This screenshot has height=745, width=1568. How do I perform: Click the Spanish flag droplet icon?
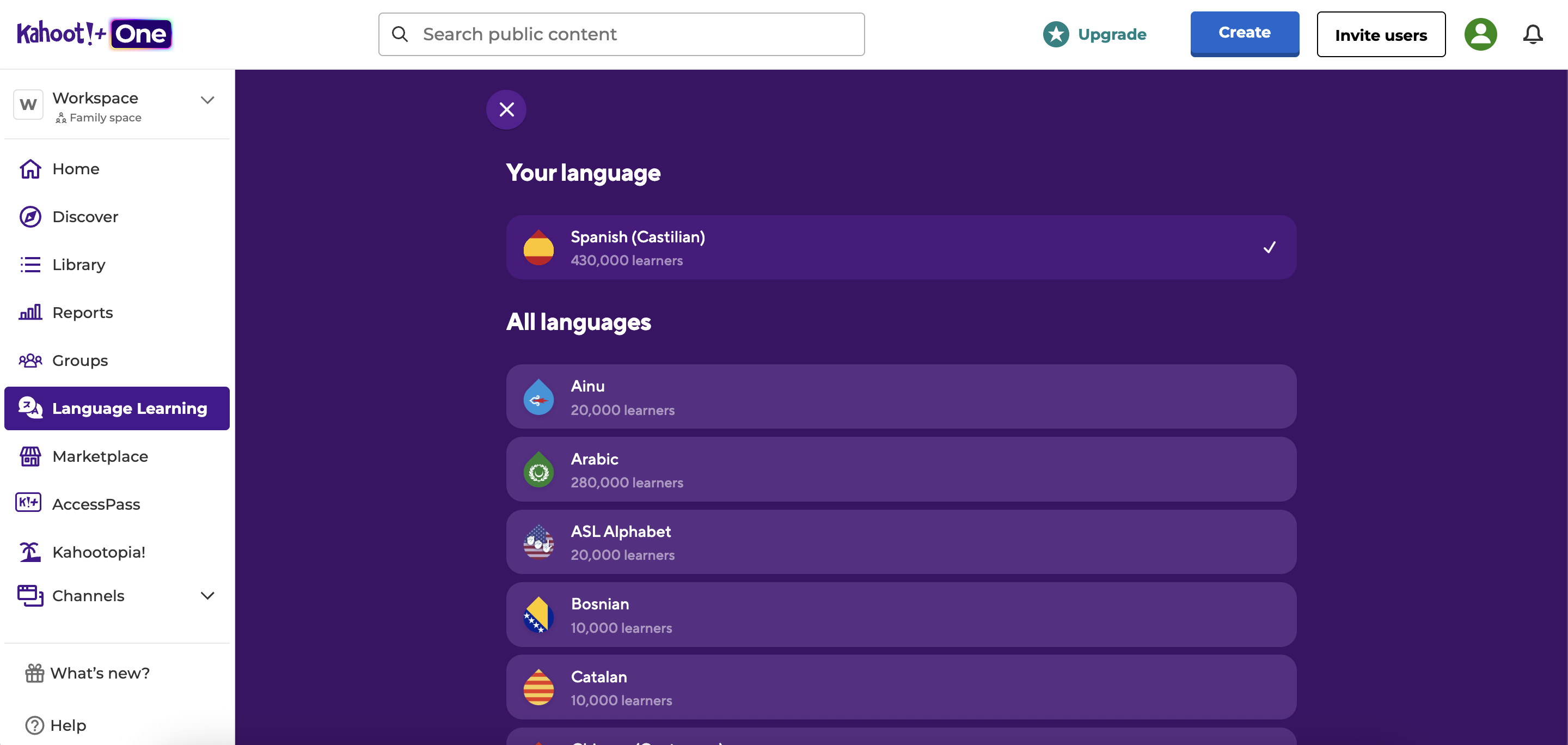(538, 248)
